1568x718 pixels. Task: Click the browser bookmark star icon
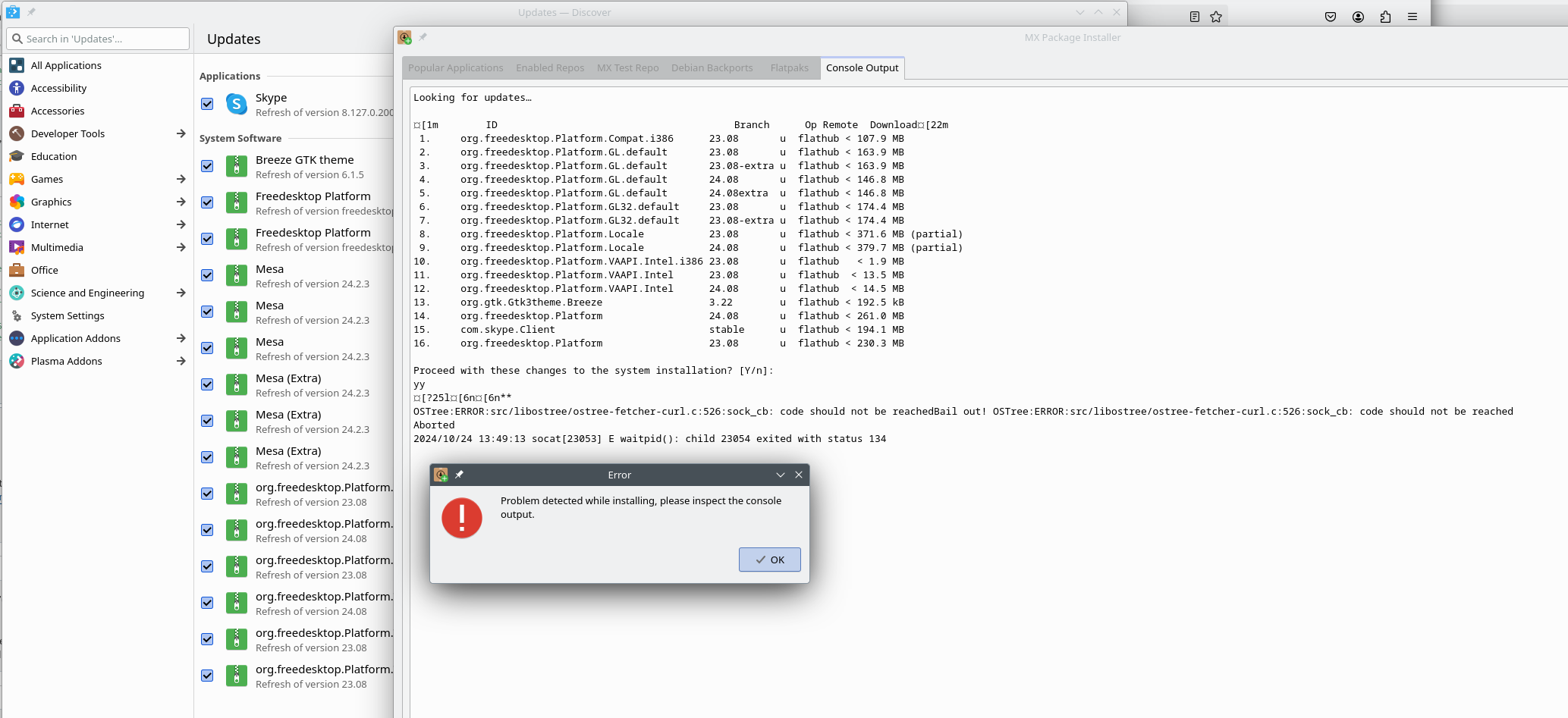tap(1216, 17)
